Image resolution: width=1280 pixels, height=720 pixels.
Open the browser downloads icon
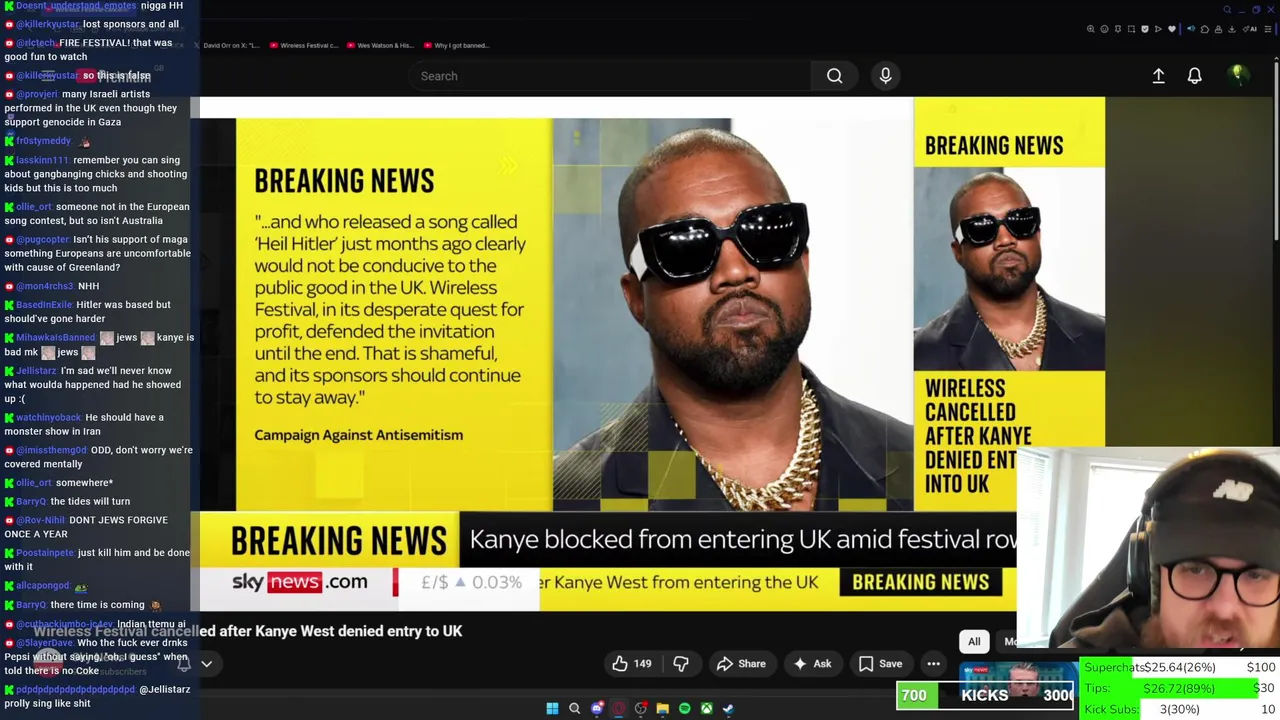(x=1232, y=29)
